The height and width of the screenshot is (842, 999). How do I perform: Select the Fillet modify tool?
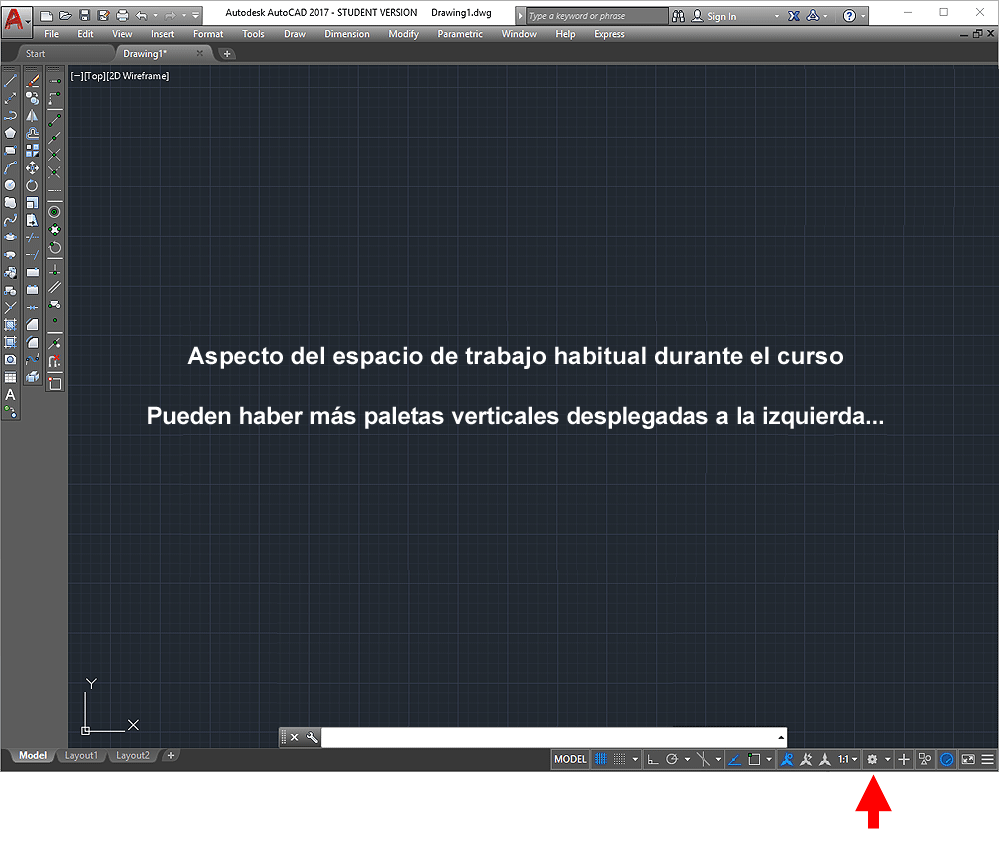point(32,342)
